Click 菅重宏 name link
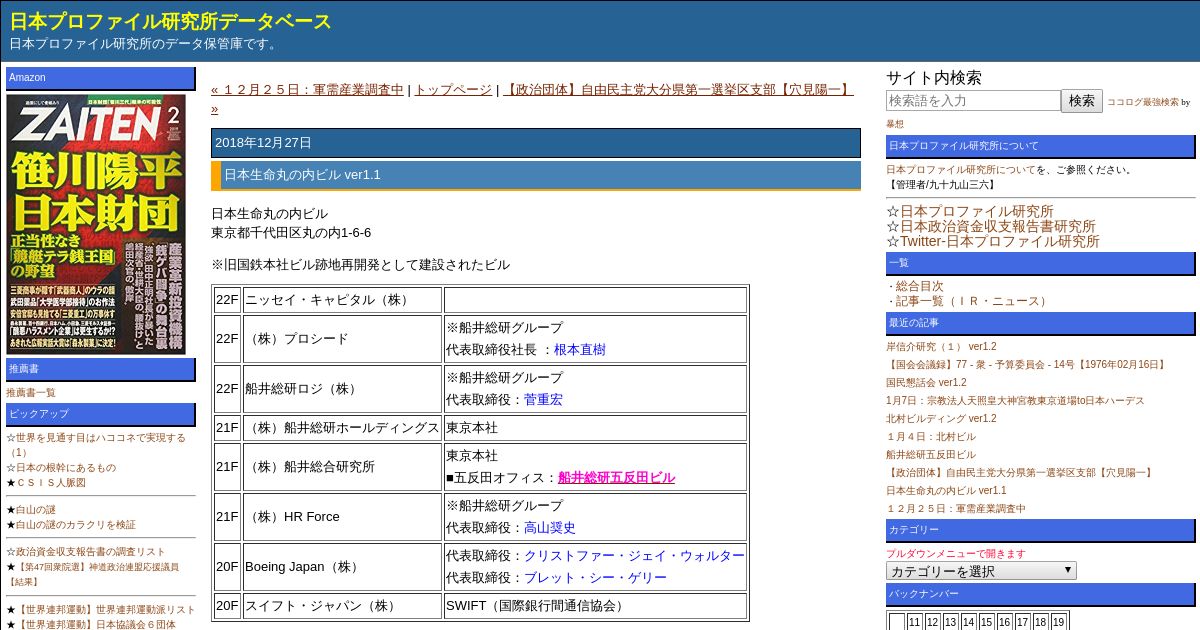1200x630 pixels. pos(544,399)
